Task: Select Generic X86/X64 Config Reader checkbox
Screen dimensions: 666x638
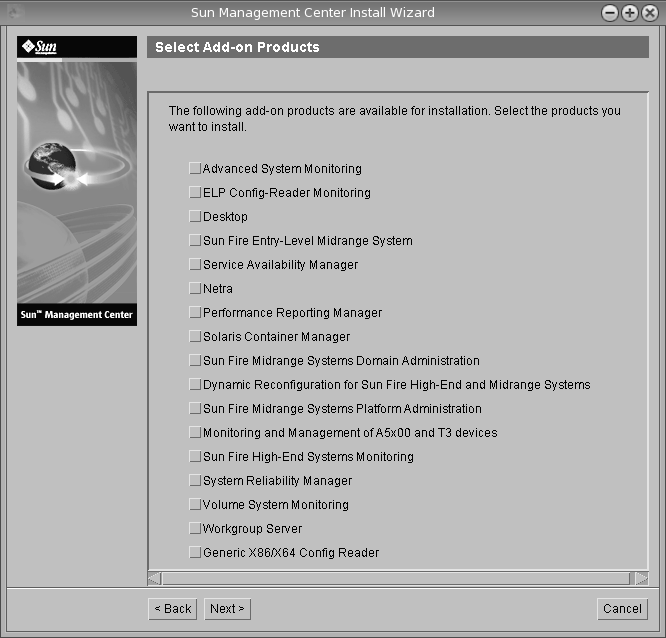Action: point(195,552)
